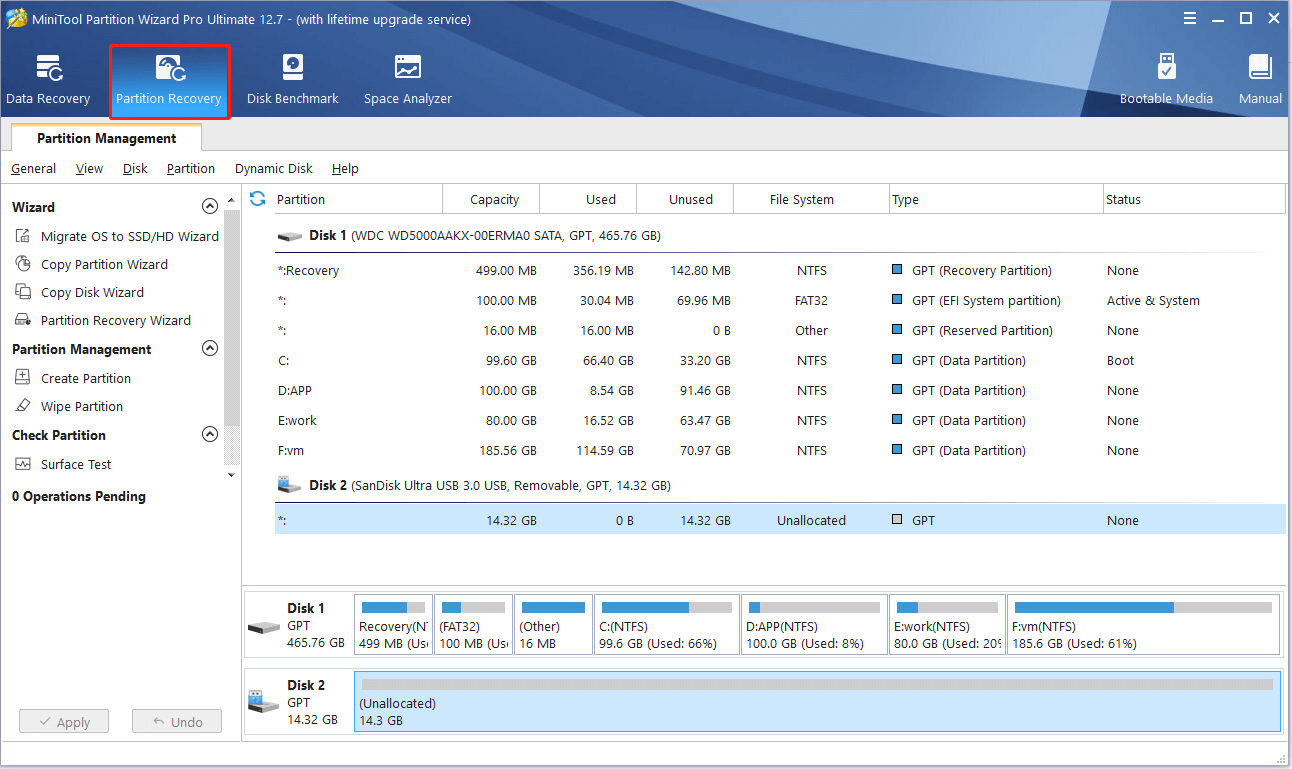1292x769 pixels.
Task: Select Recovery block in disk map
Action: coord(394,625)
